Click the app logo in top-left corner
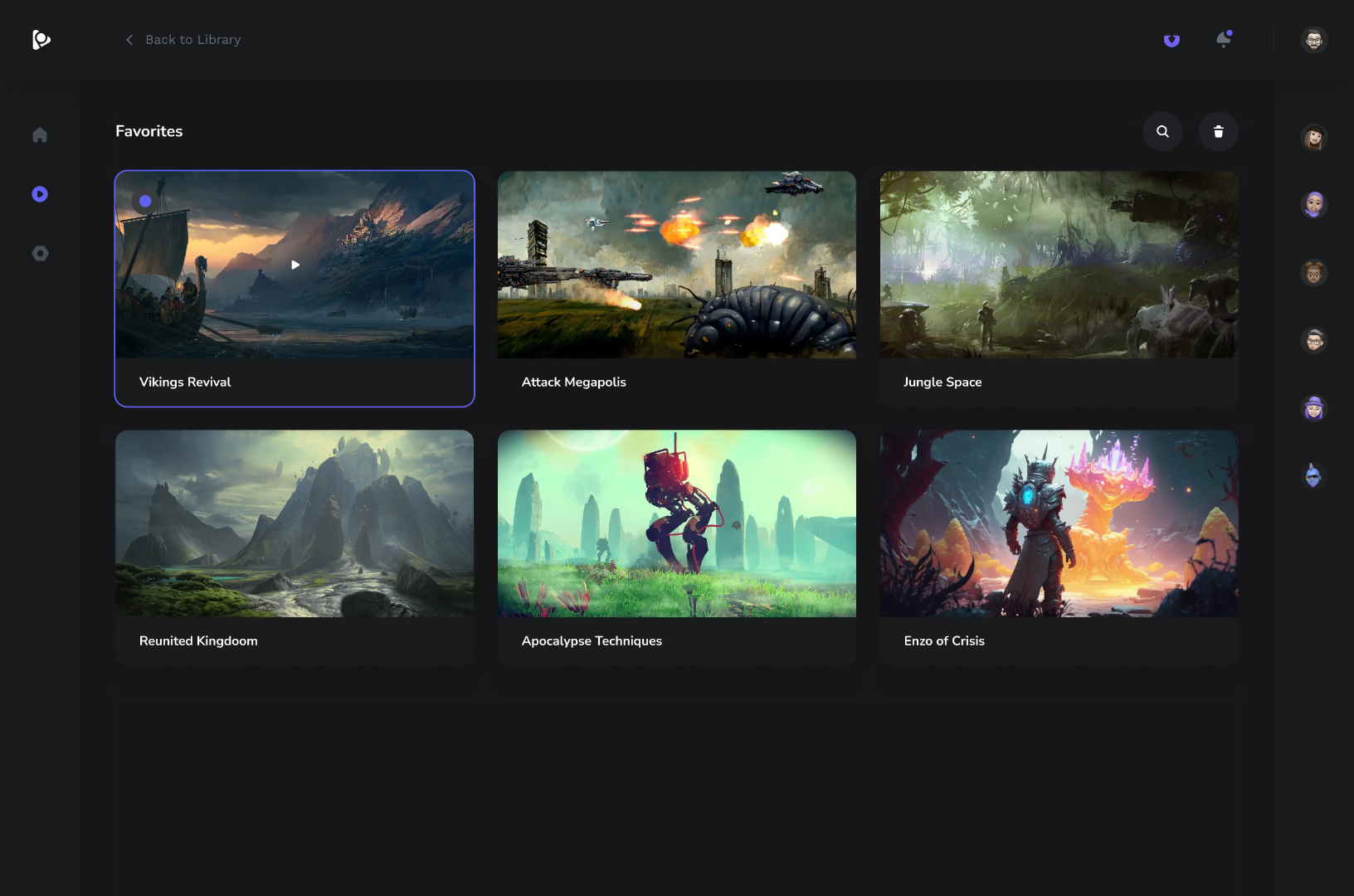 (41, 40)
